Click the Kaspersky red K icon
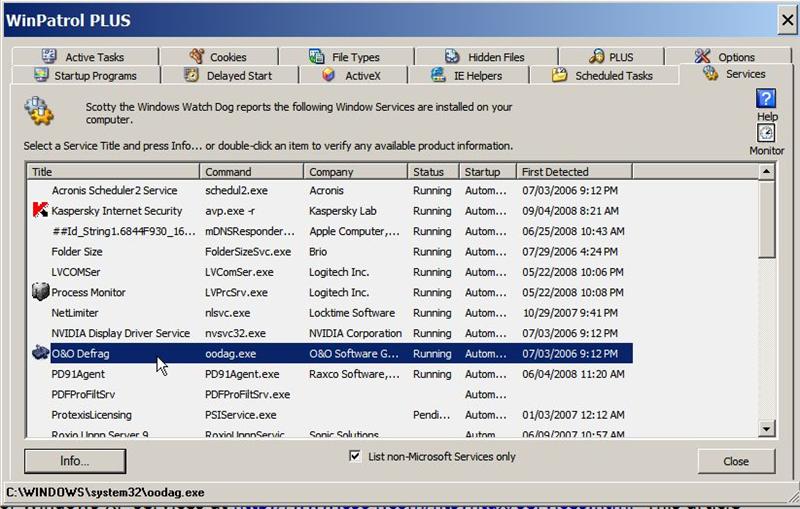 pyautogui.click(x=40, y=210)
